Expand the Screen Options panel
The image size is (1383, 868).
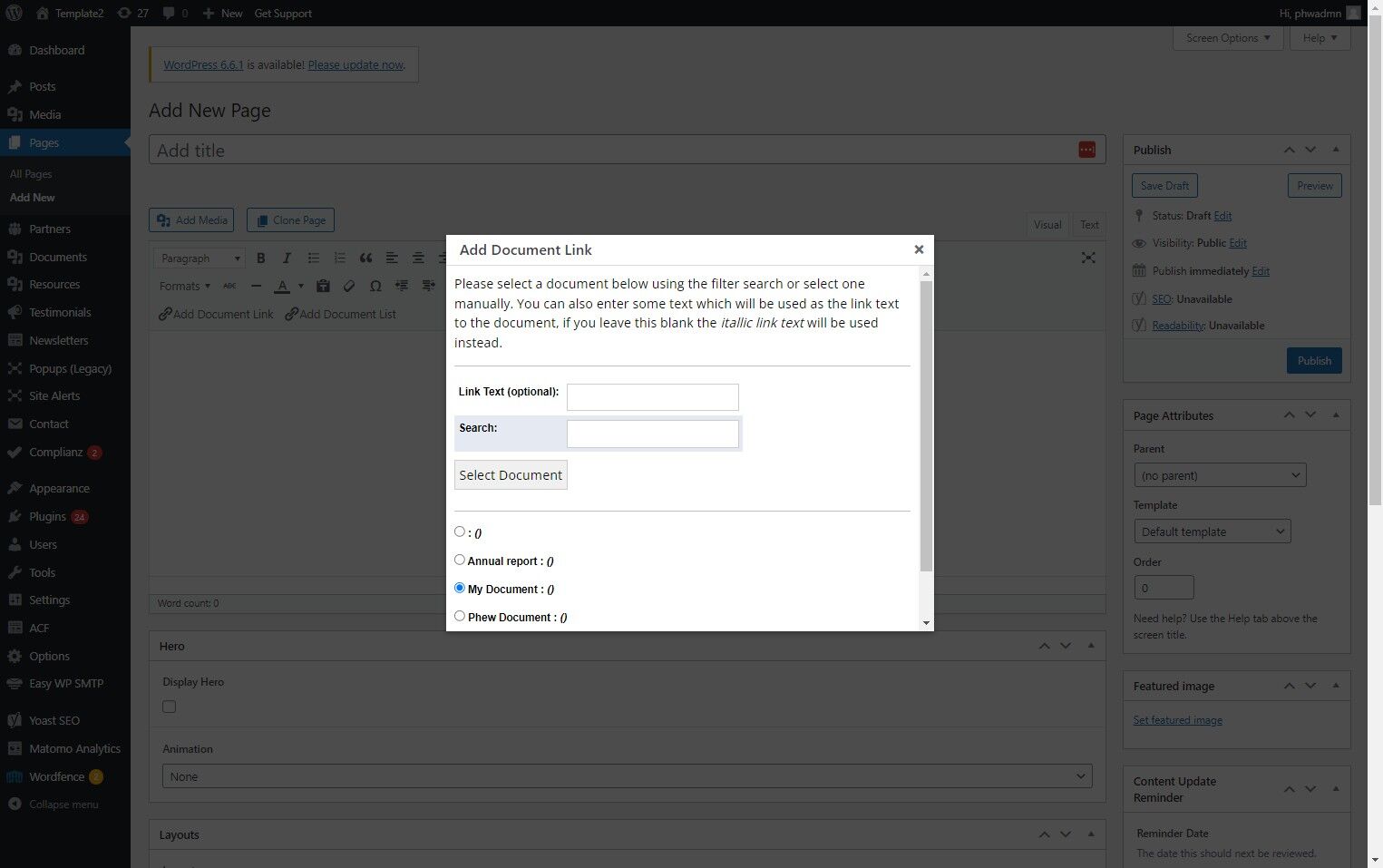click(1228, 38)
